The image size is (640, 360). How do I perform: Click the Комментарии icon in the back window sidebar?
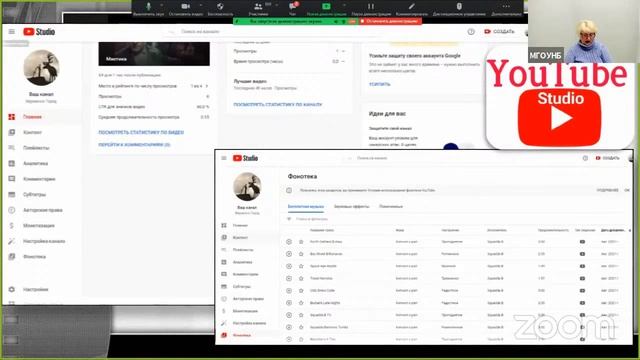[11, 179]
